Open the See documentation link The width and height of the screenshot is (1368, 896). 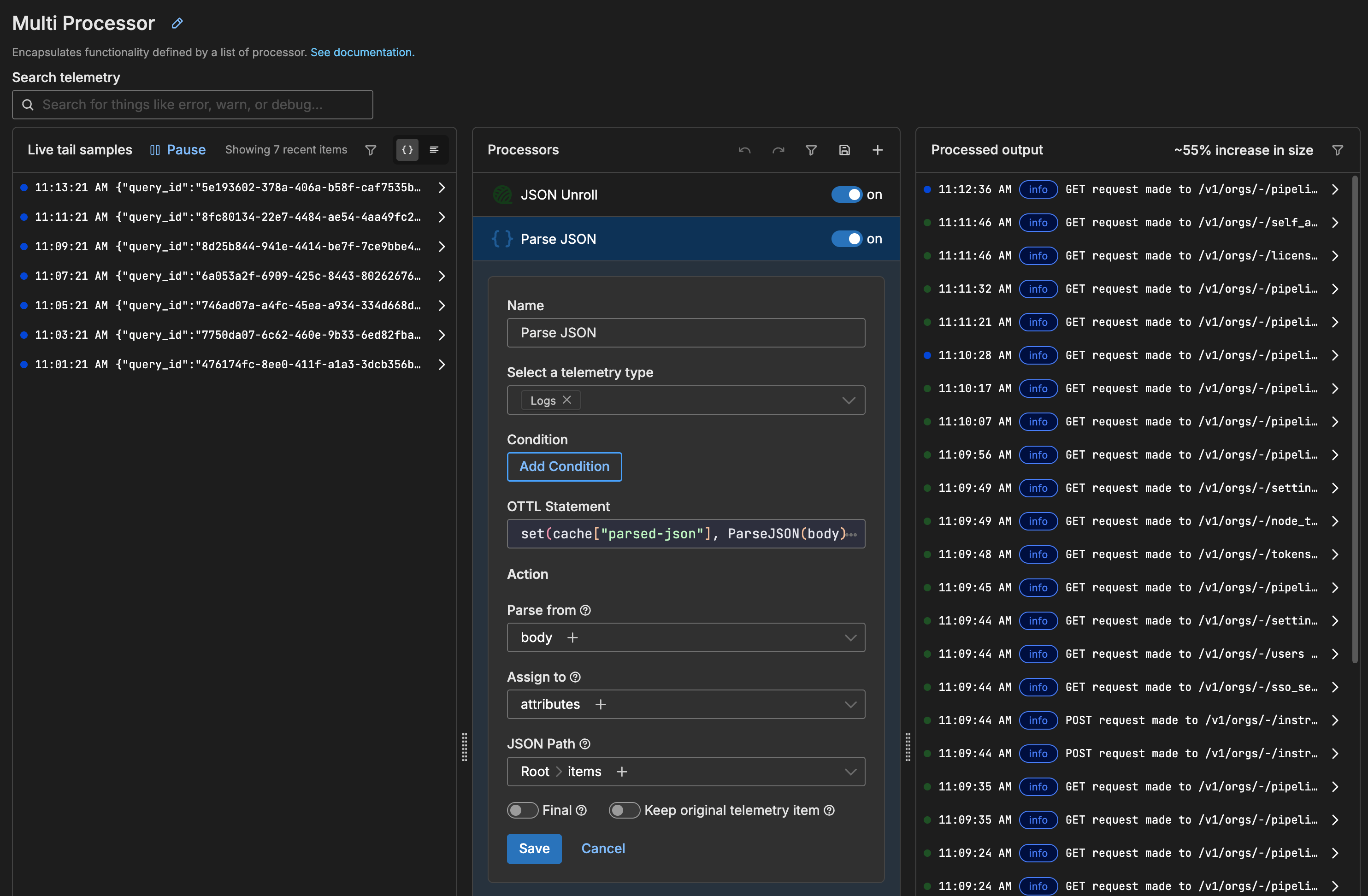(x=361, y=52)
